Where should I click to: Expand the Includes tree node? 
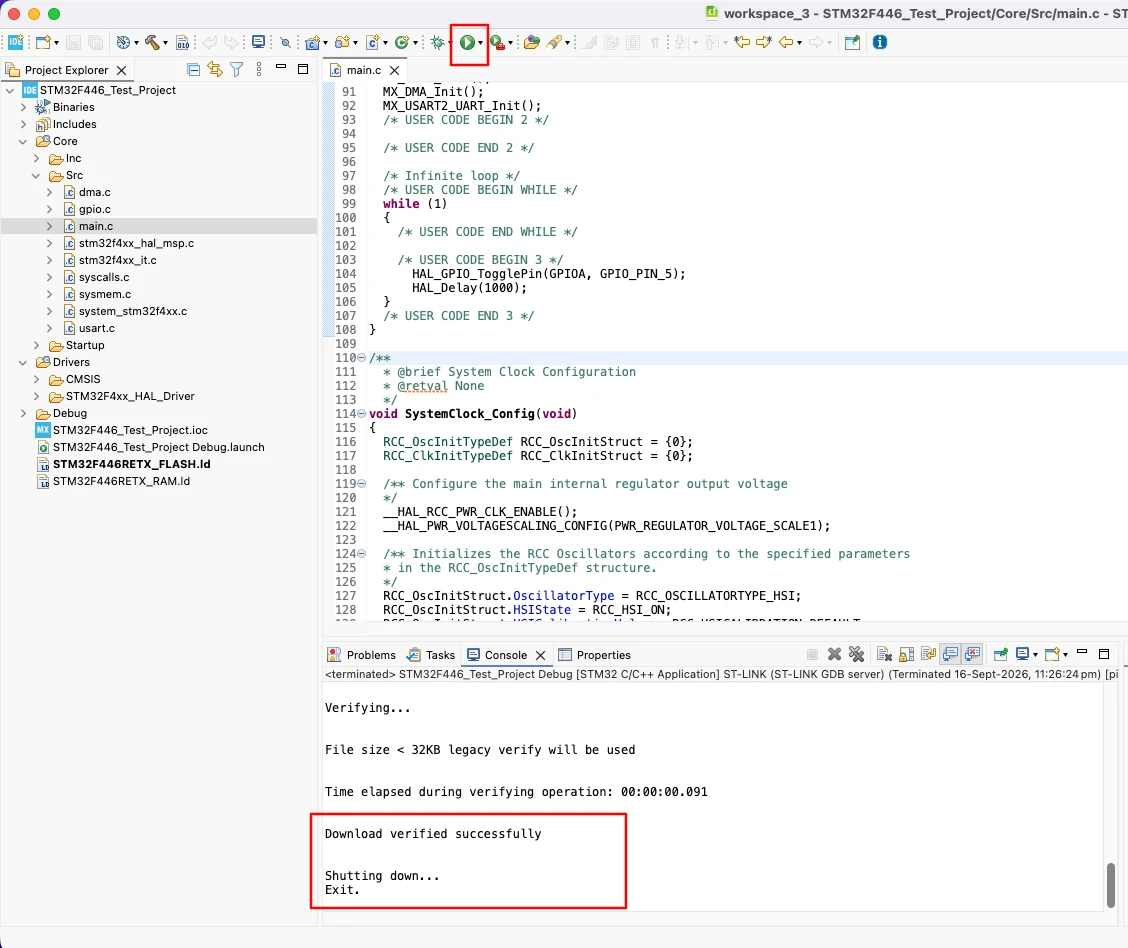tap(23, 124)
